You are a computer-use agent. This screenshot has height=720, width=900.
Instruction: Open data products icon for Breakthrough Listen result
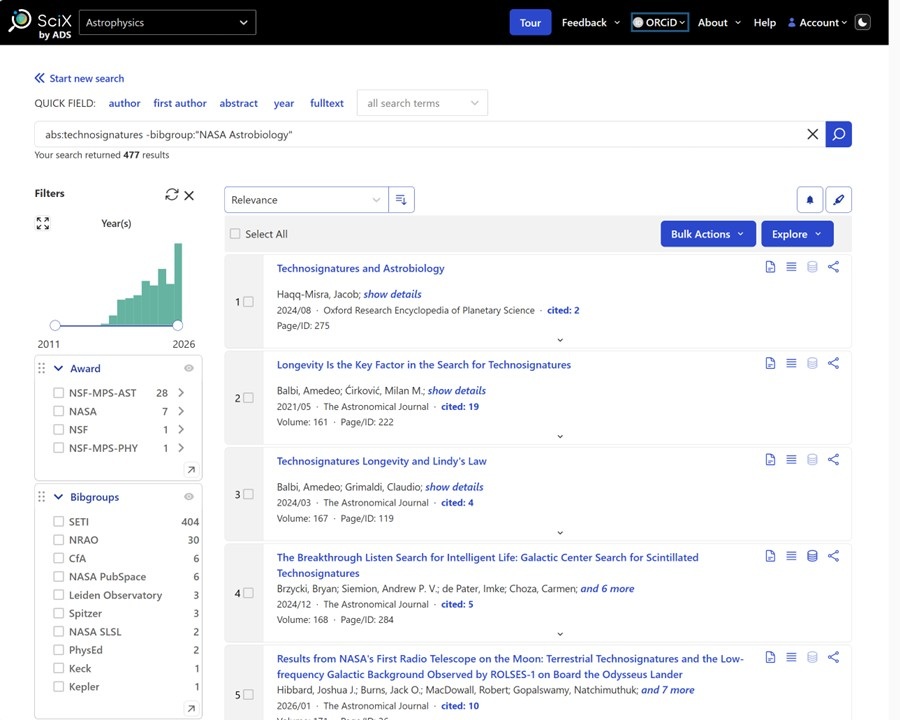click(x=812, y=556)
